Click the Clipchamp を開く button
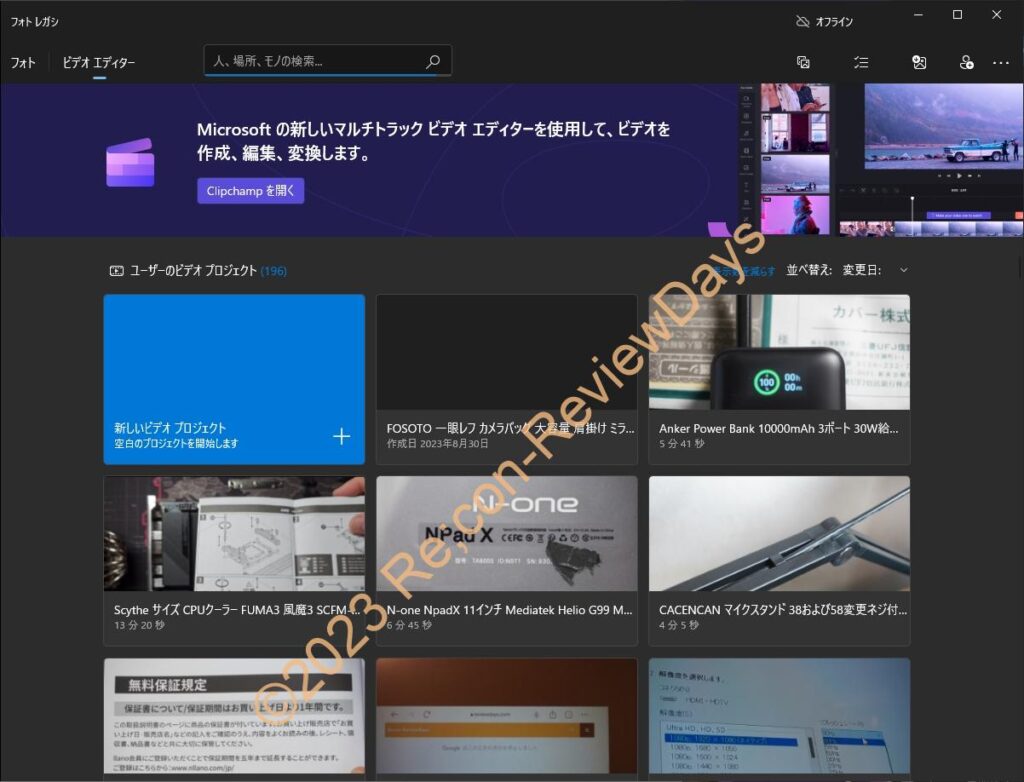 coord(250,191)
